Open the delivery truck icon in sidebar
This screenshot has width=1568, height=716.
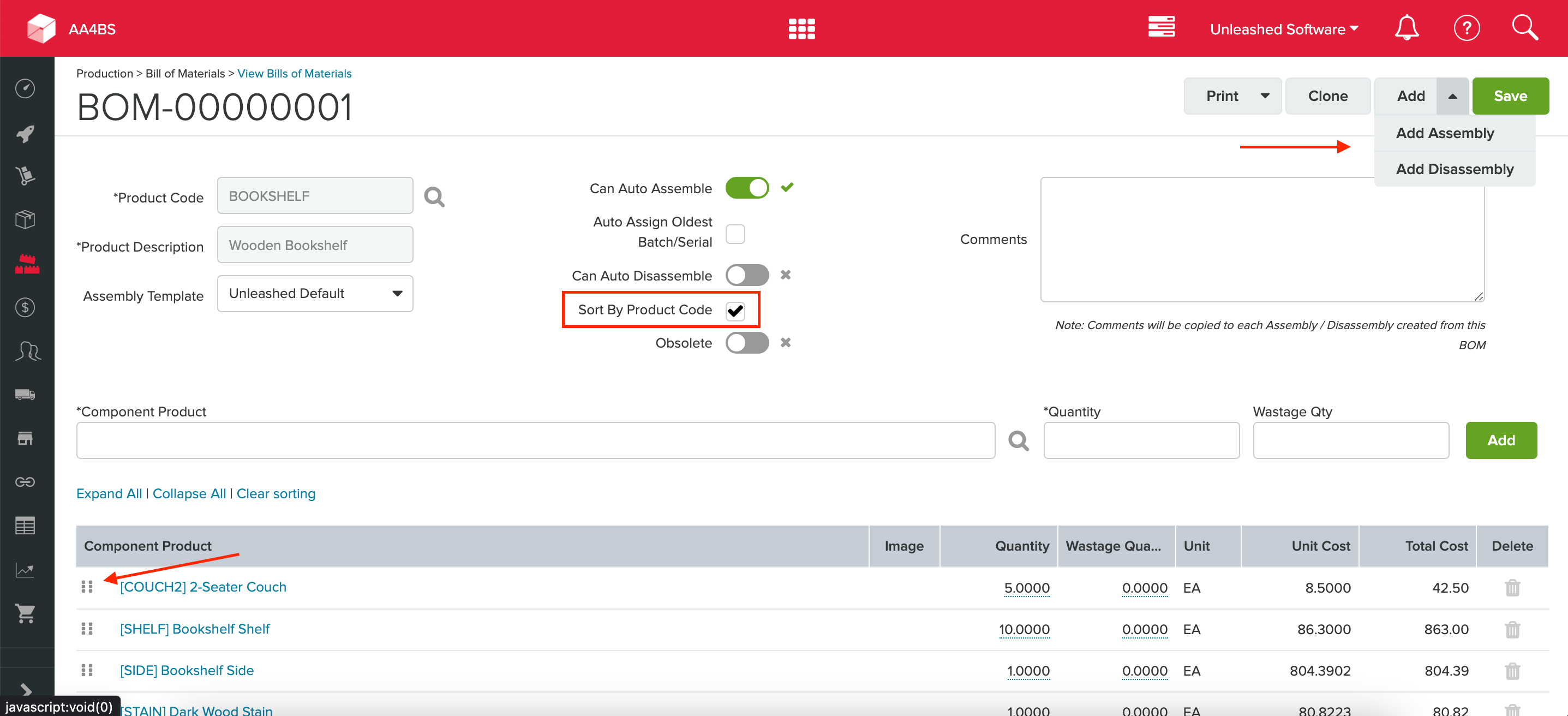click(25, 395)
